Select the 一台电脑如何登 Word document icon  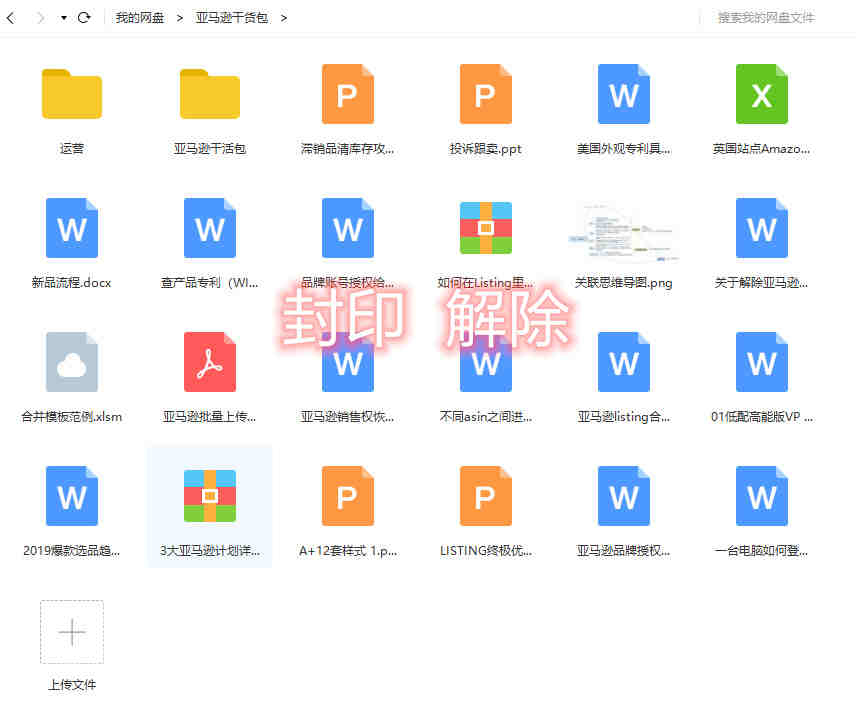point(762,496)
